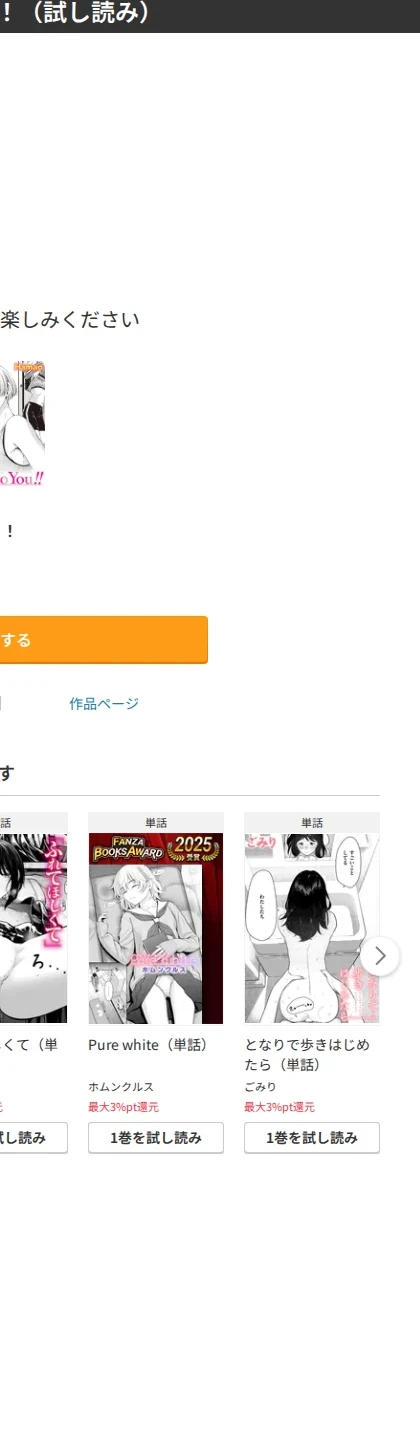Open author ホムンクルス link
Image resolution: width=420 pixels, height=1429 pixels.
[x=121, y=1087]
